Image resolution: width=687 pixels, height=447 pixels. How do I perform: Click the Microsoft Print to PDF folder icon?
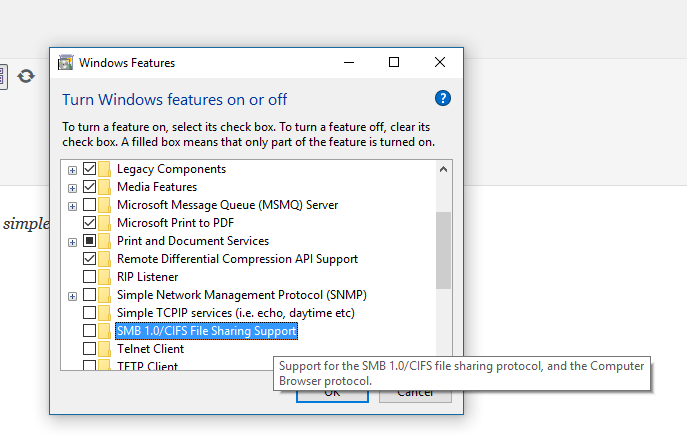coord(105,223)
